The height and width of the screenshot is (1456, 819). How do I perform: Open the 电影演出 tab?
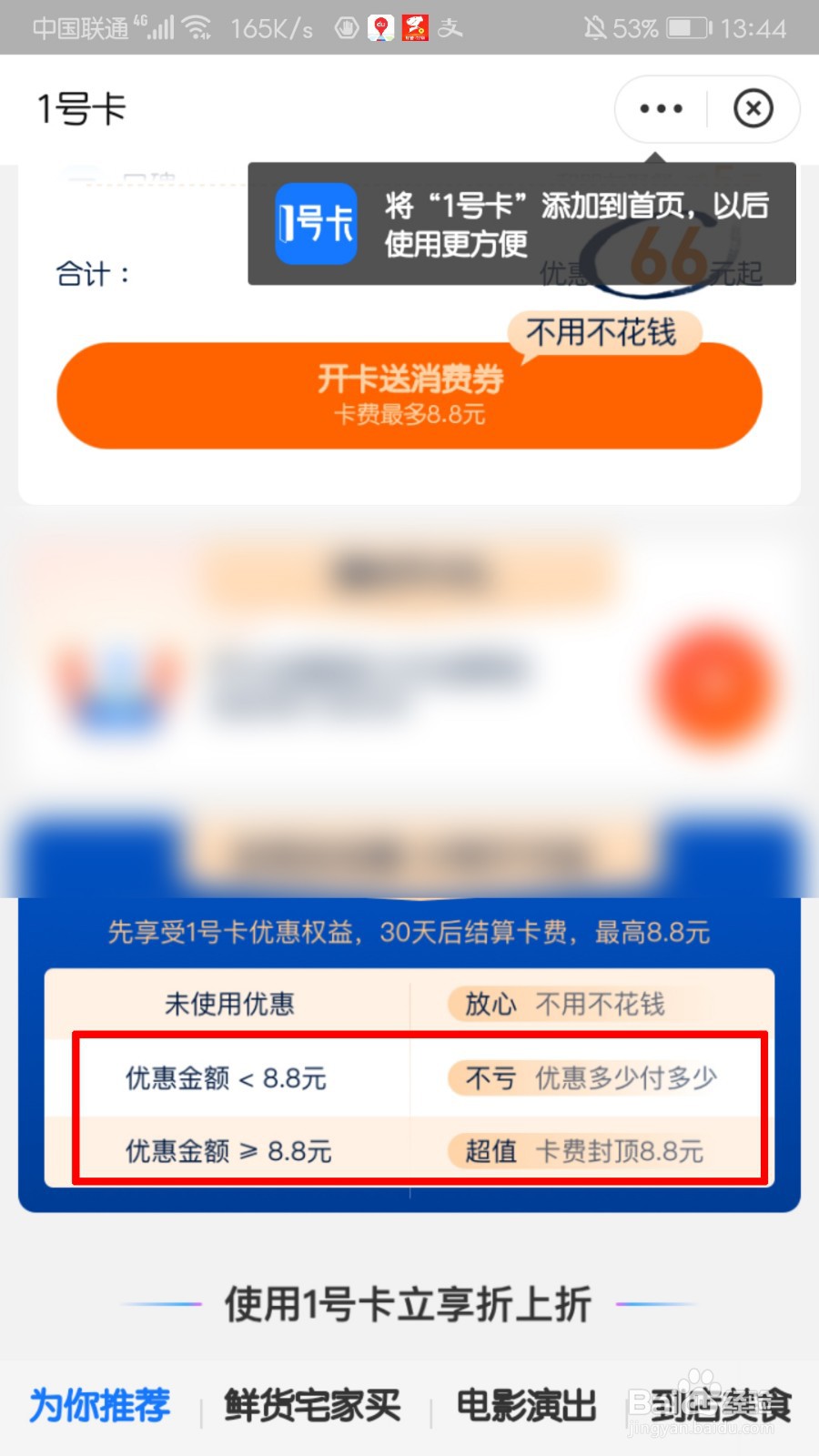526,1406
